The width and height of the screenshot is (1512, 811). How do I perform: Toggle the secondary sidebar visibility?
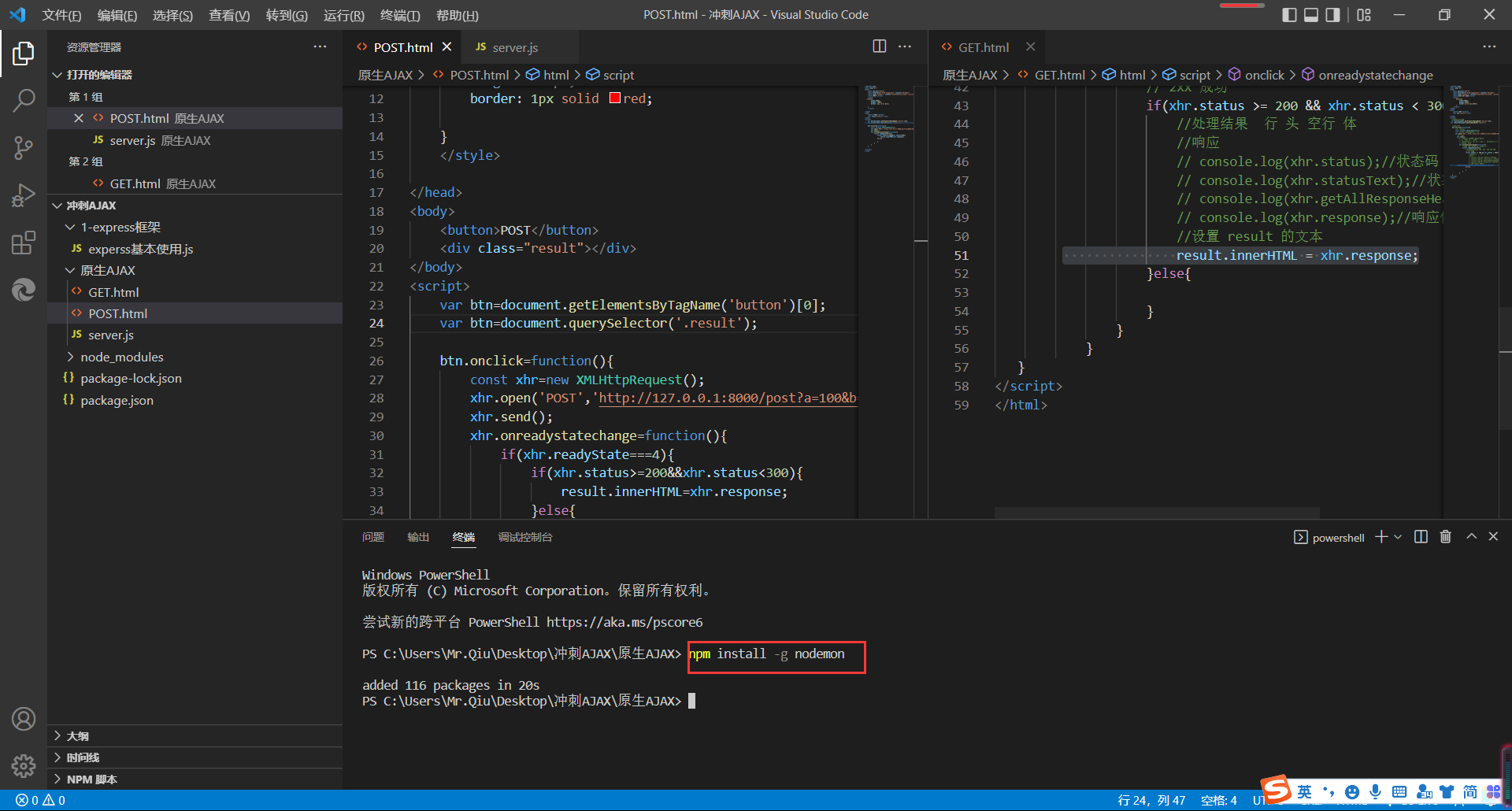tap(1332, 14)
